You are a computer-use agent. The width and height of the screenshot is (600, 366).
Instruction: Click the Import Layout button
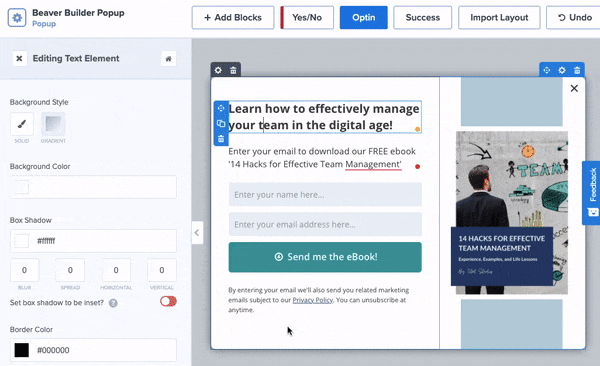pos(499,18)
